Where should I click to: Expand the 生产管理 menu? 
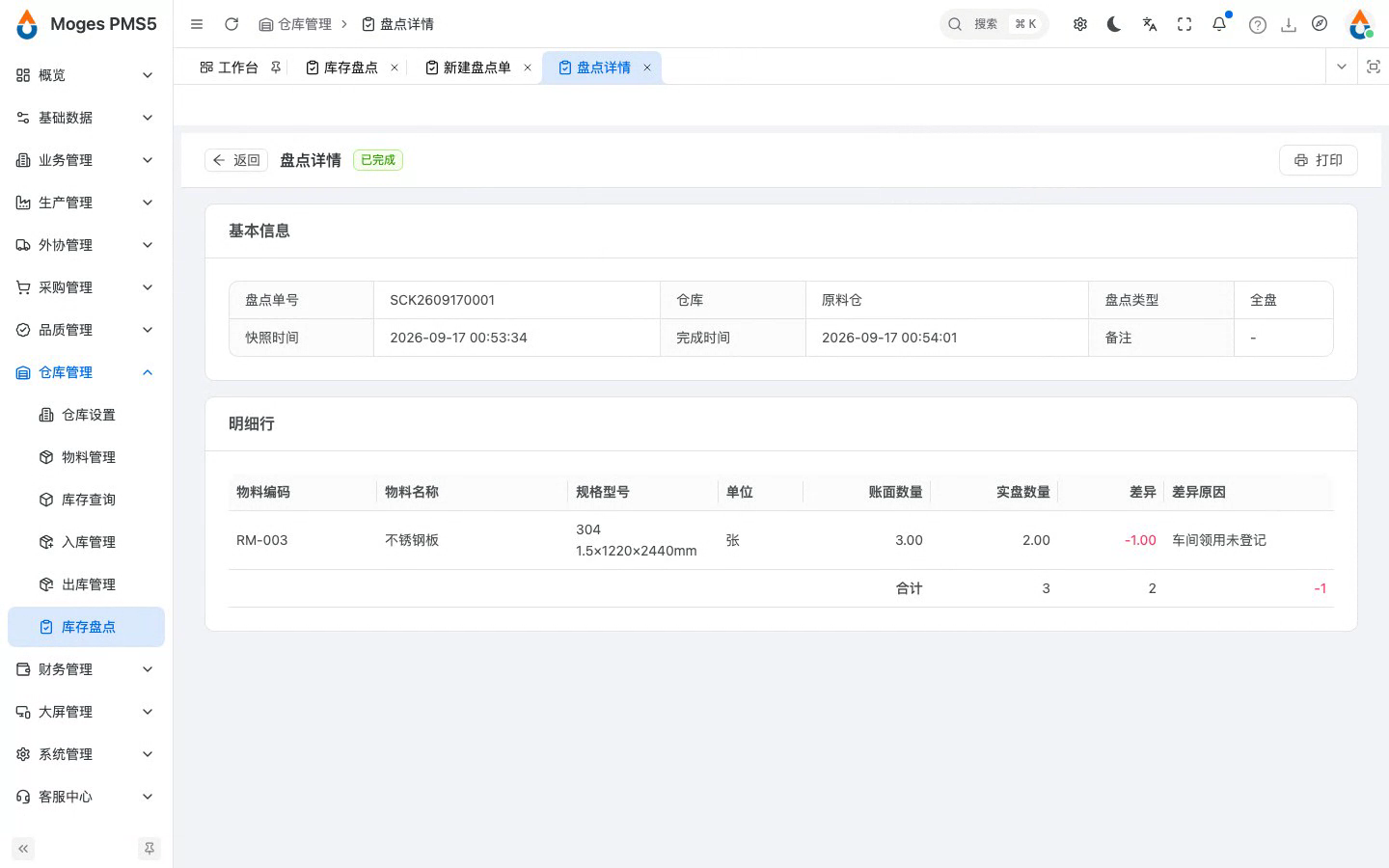pos(86,203)
